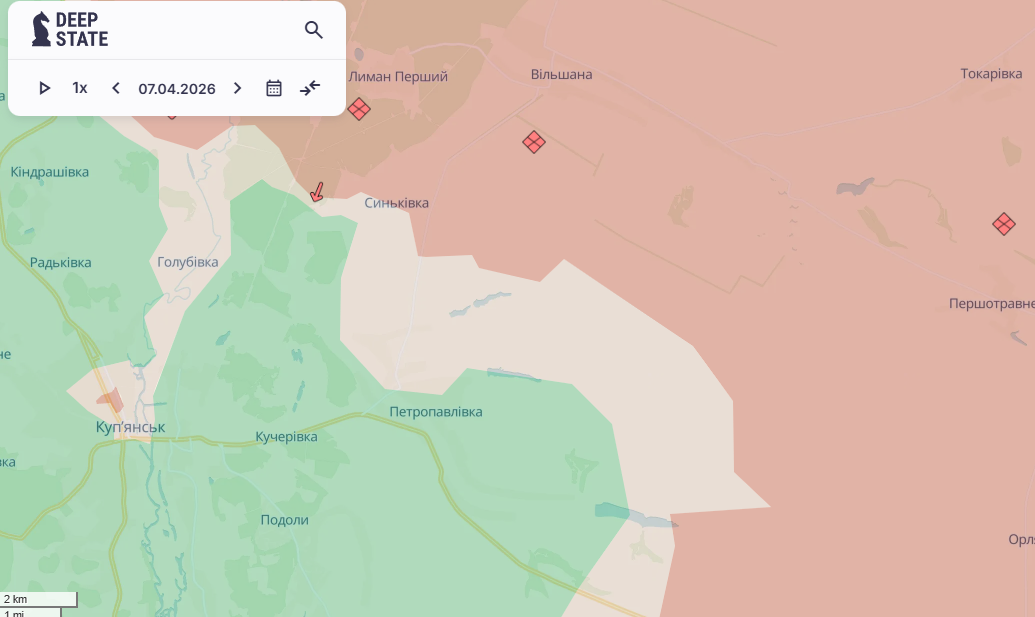Click the red attack arrow near Синьківка
The width and height of the screenshot is (1035, 617).
pos(317,192)
